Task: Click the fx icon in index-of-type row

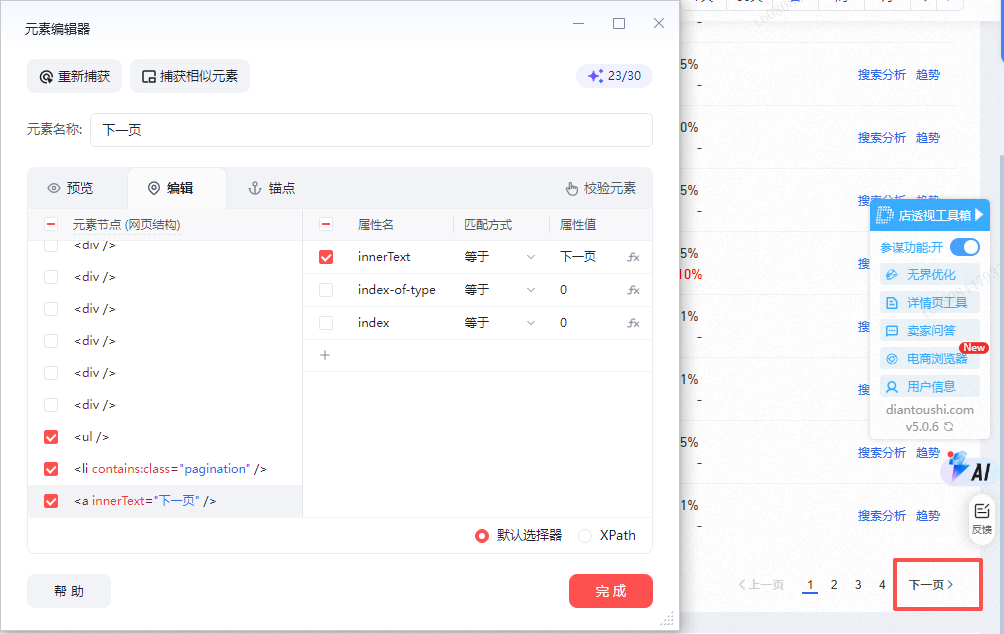Action: [x=633, y=289]
